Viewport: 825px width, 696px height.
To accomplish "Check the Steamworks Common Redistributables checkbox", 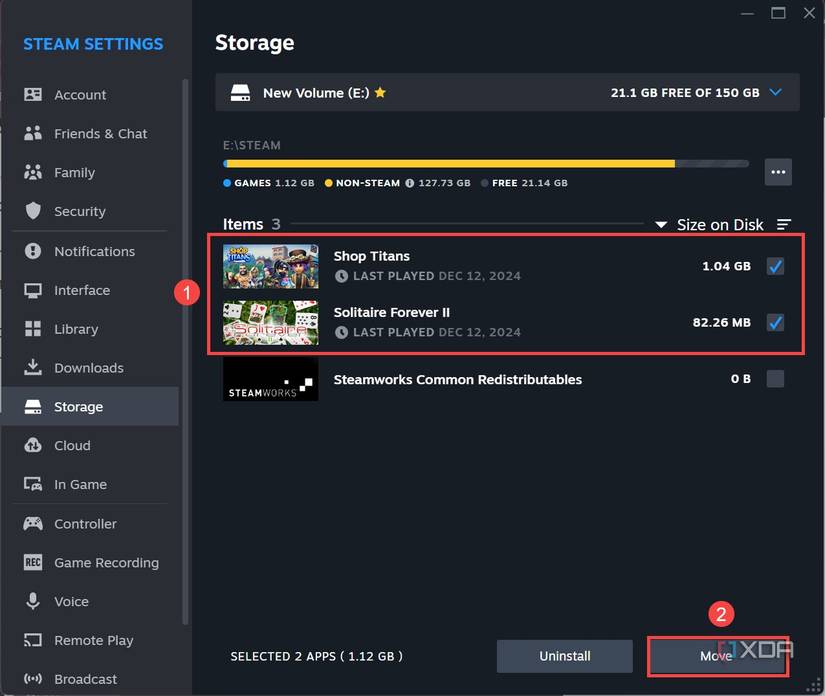I will [x=775, y=379].
